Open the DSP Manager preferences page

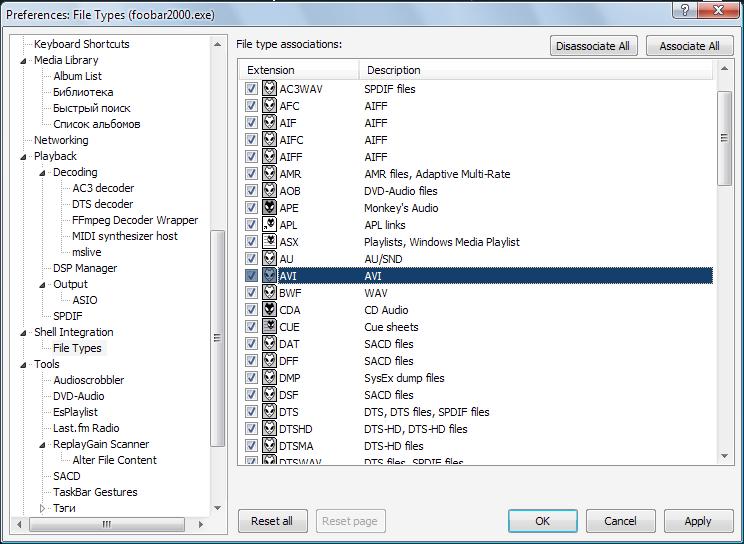[x=85, y=268]
